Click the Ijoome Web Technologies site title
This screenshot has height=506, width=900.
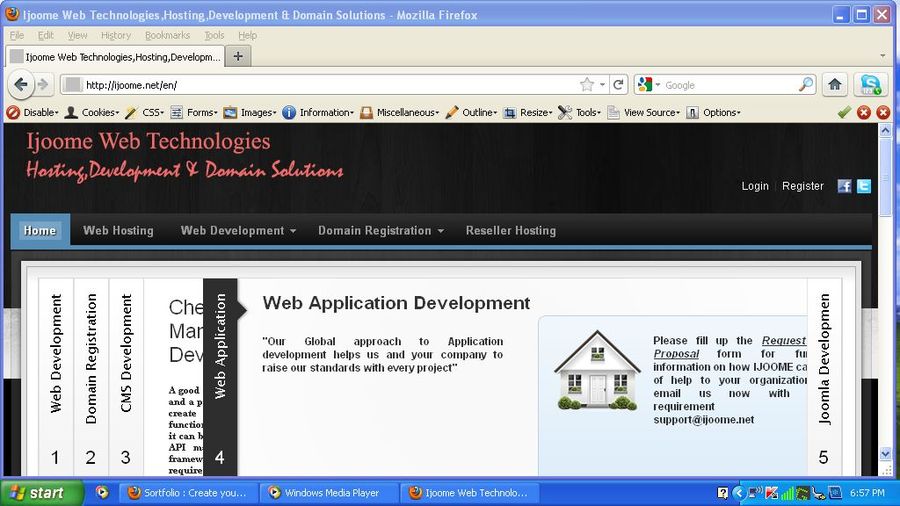tap(148, 141)
